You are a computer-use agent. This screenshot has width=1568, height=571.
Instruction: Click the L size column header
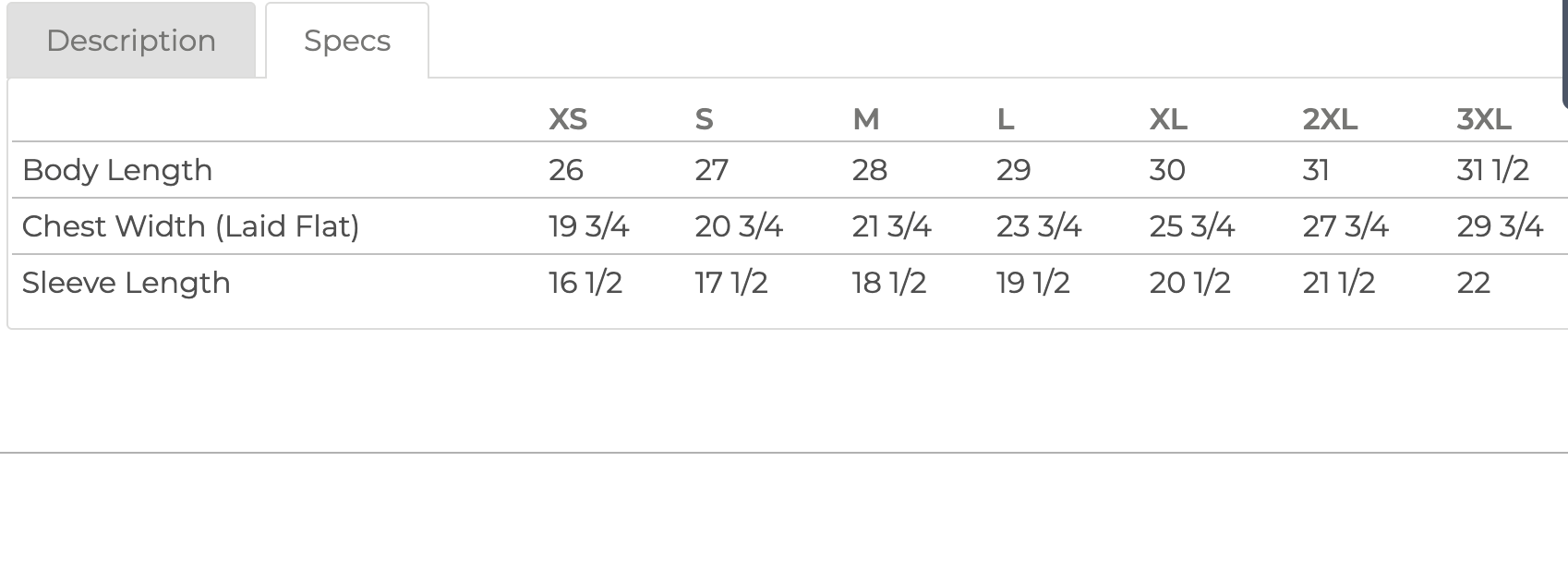click(x=1006, y=119)
